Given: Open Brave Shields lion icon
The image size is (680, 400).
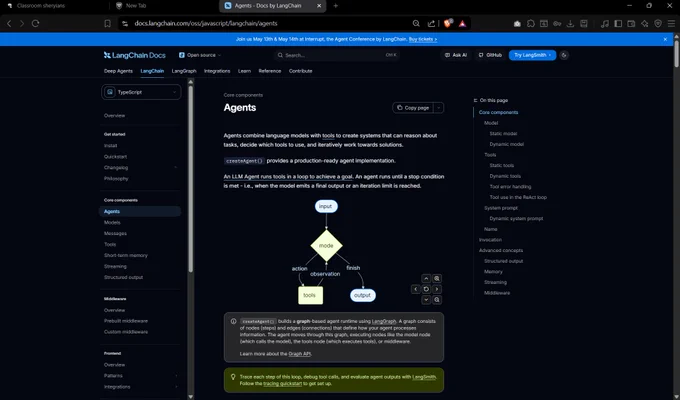Looking at the screenshot, I should pos(448,23).
